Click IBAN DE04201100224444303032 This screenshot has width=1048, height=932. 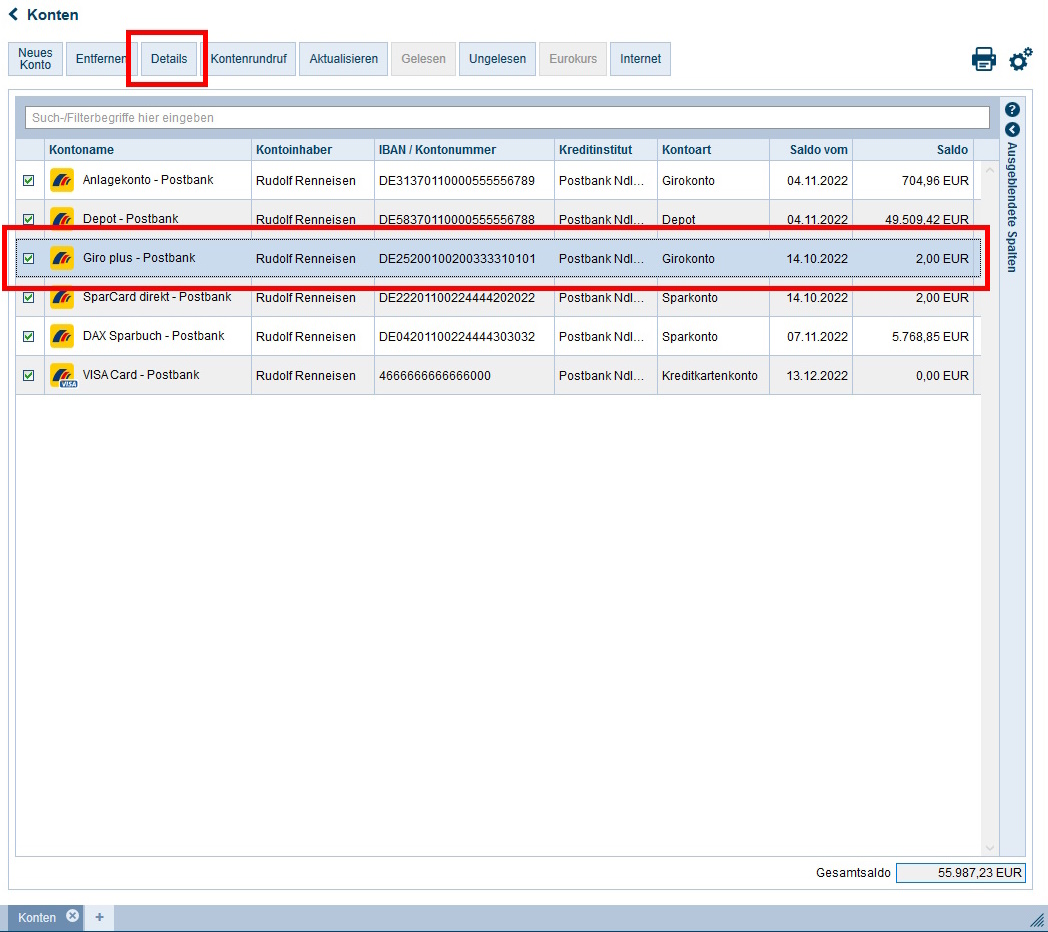pos(456,336)
